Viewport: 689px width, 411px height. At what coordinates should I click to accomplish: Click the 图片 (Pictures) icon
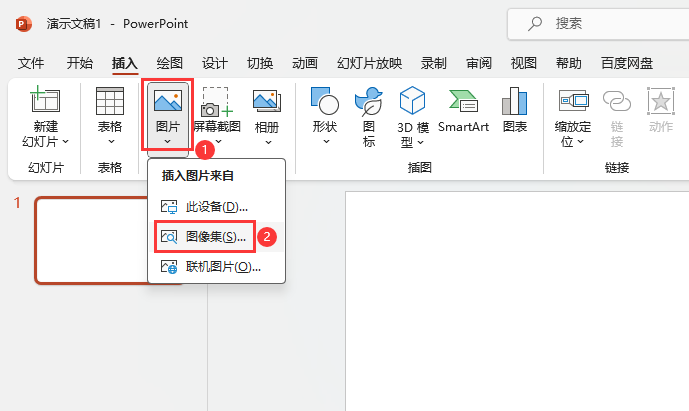tap(168, 100)
